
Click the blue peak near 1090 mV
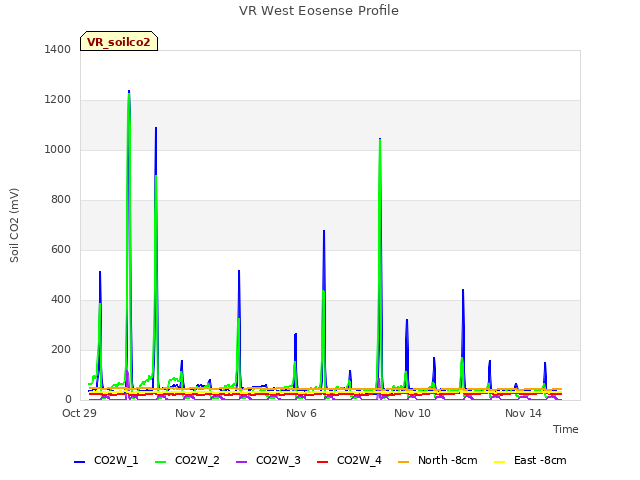[x=156, y=128]
